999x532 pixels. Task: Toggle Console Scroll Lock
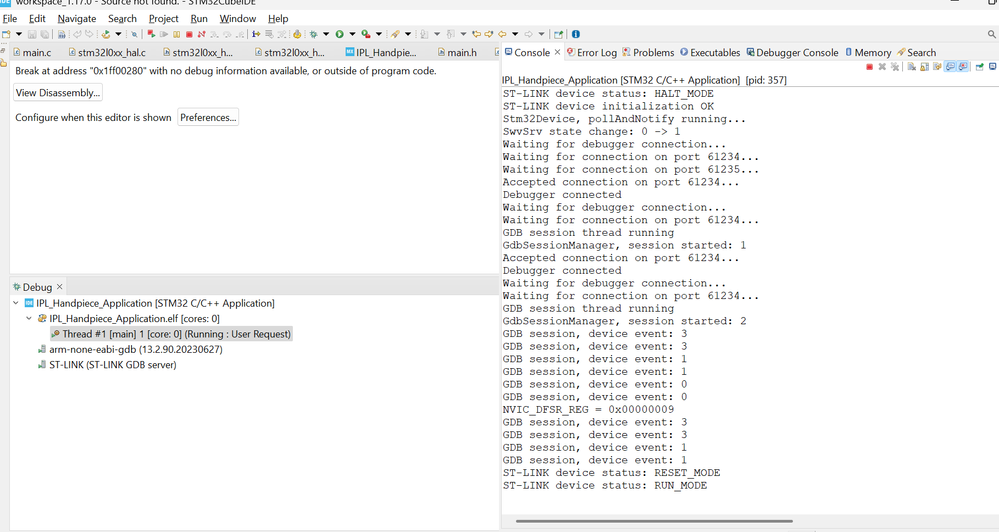coord(924,66)
